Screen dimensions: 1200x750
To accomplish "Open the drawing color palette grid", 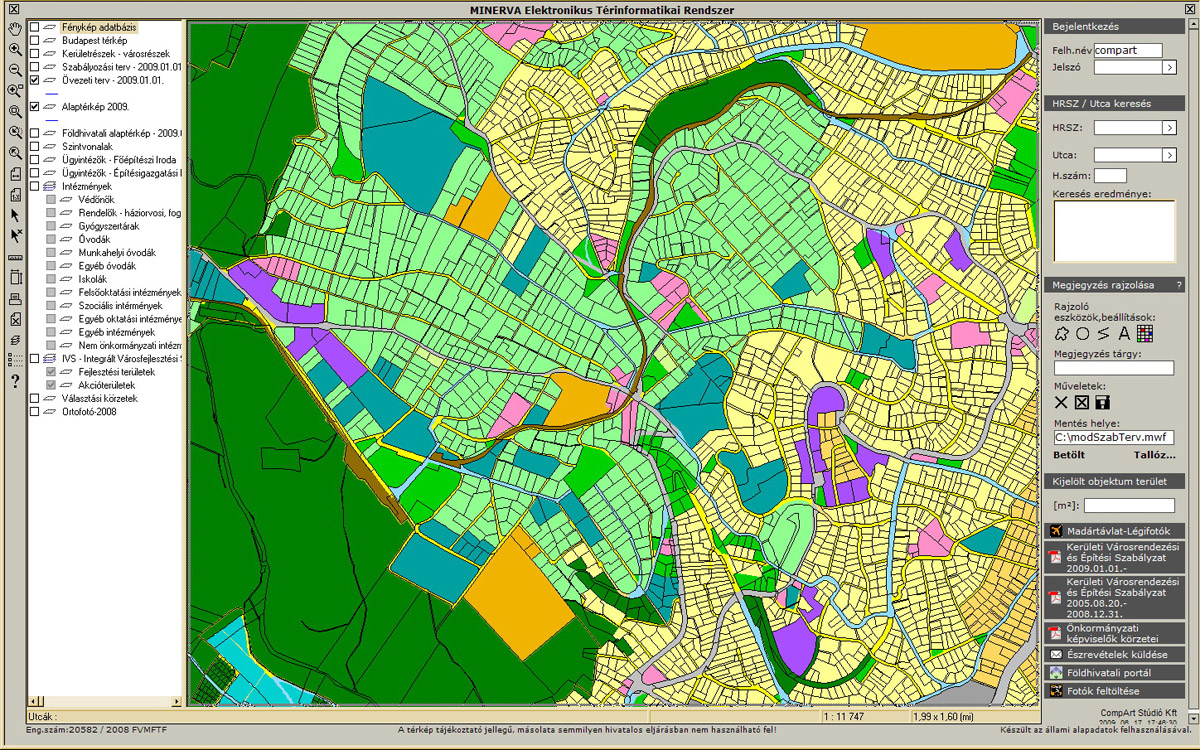I will [1144, 333].
